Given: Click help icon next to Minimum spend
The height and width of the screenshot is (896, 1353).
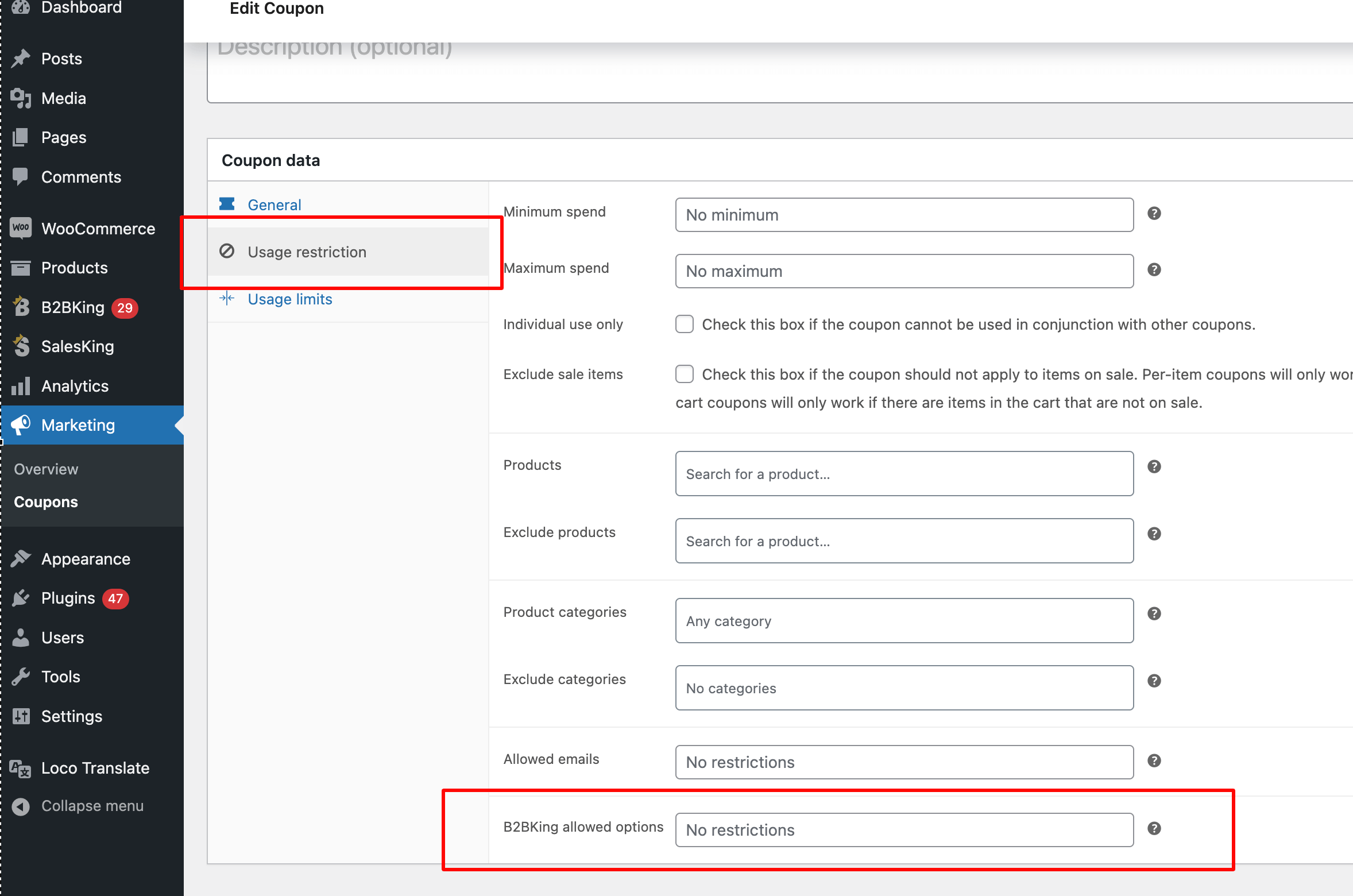Looking at the screenshot, I should pyautogui.click(x=1154, y=214).
